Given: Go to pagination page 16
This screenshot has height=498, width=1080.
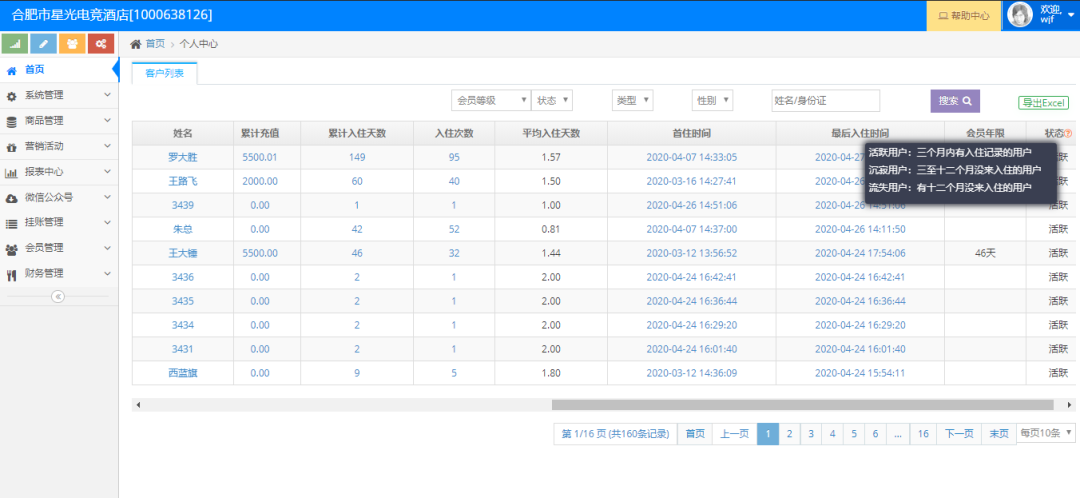Looking at the screenshot, I should (923, 434).
